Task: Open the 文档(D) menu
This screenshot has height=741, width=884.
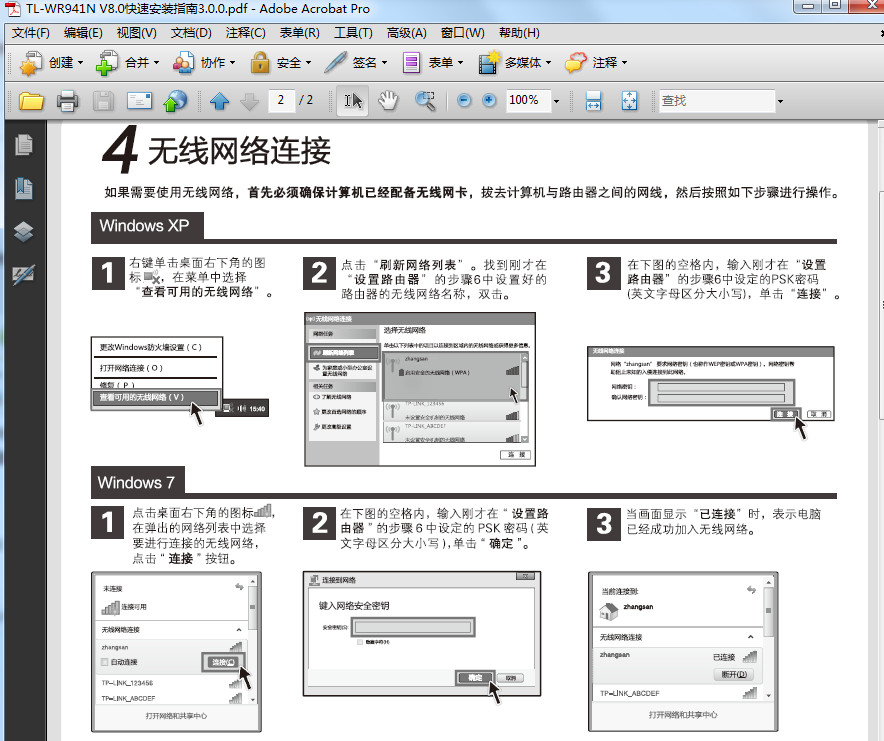Action: pos(191,33)
